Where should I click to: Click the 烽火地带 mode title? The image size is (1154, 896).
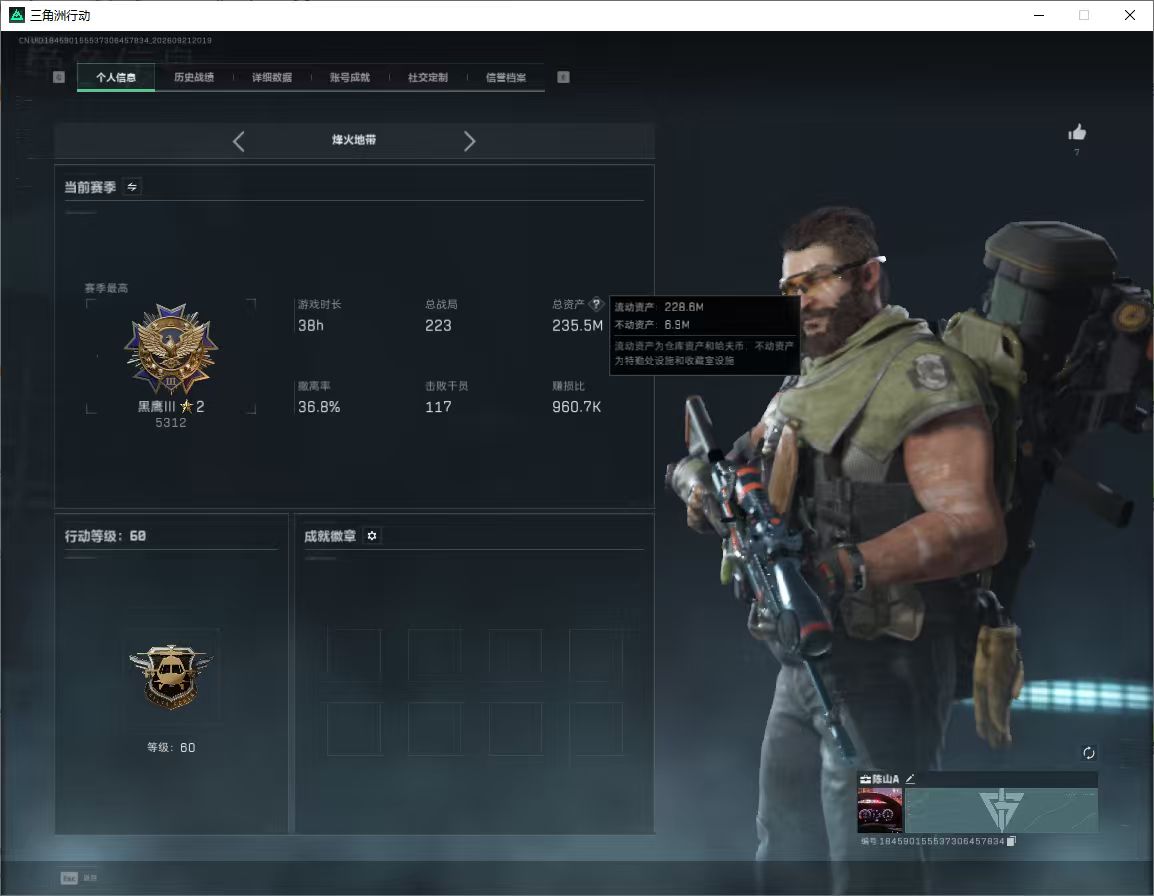[353, 140]
